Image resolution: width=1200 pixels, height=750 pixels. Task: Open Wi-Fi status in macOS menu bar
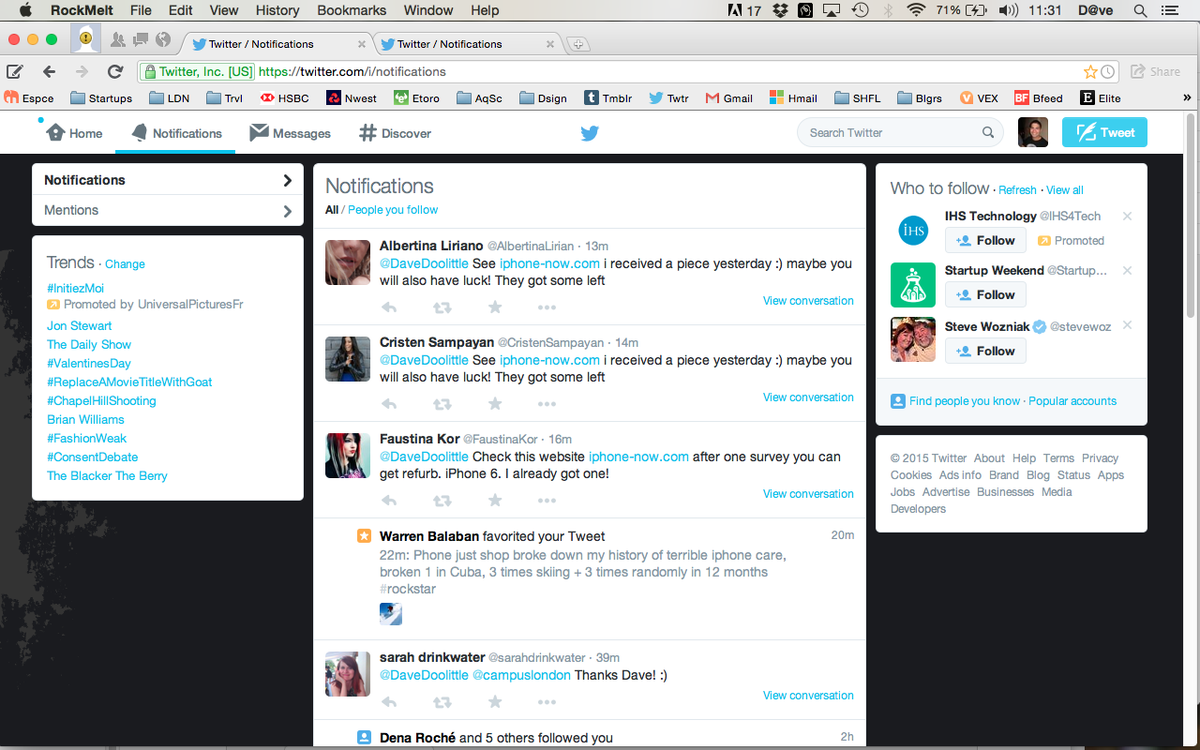tap(916, 10)
